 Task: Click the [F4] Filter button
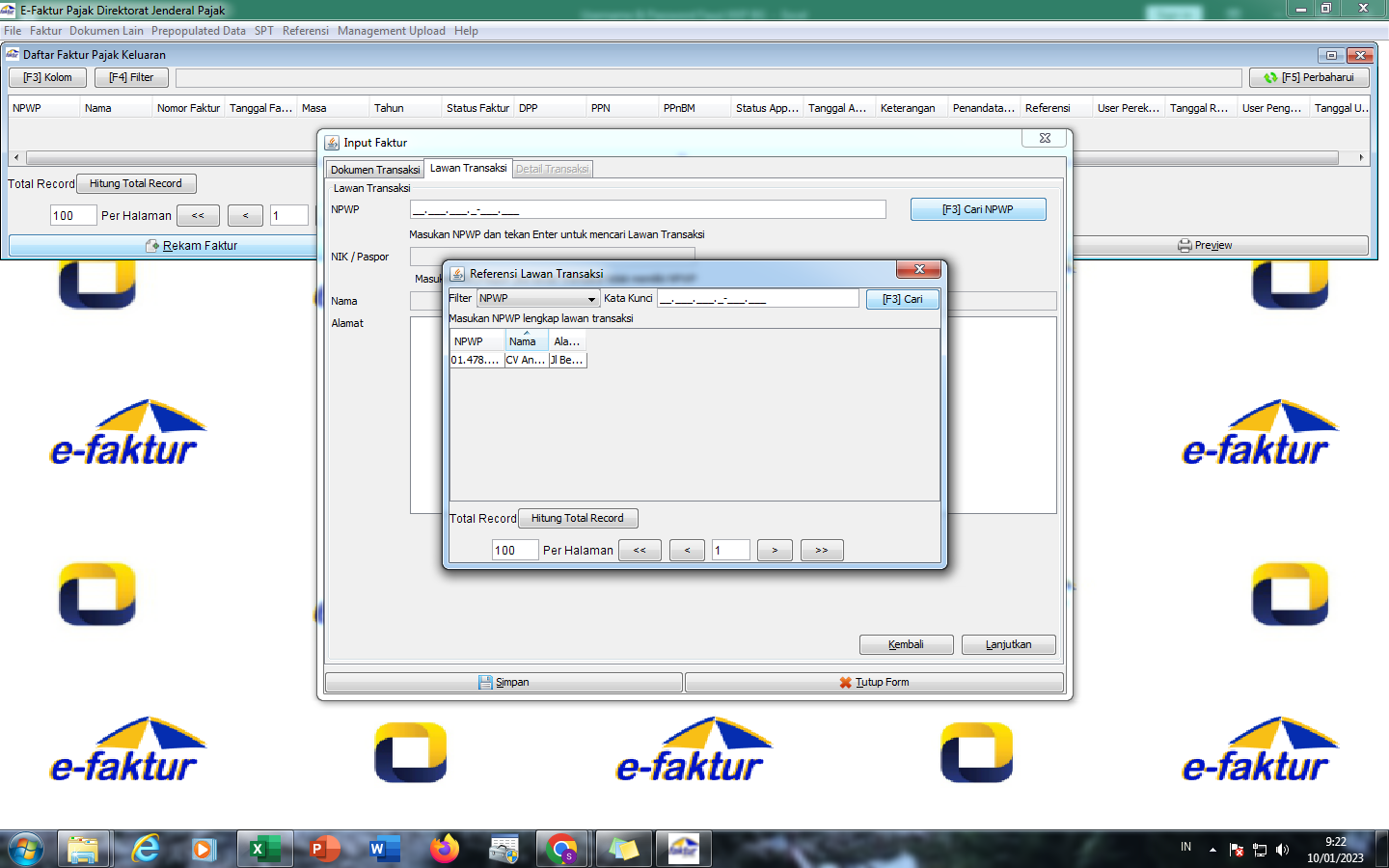(131, 77)
